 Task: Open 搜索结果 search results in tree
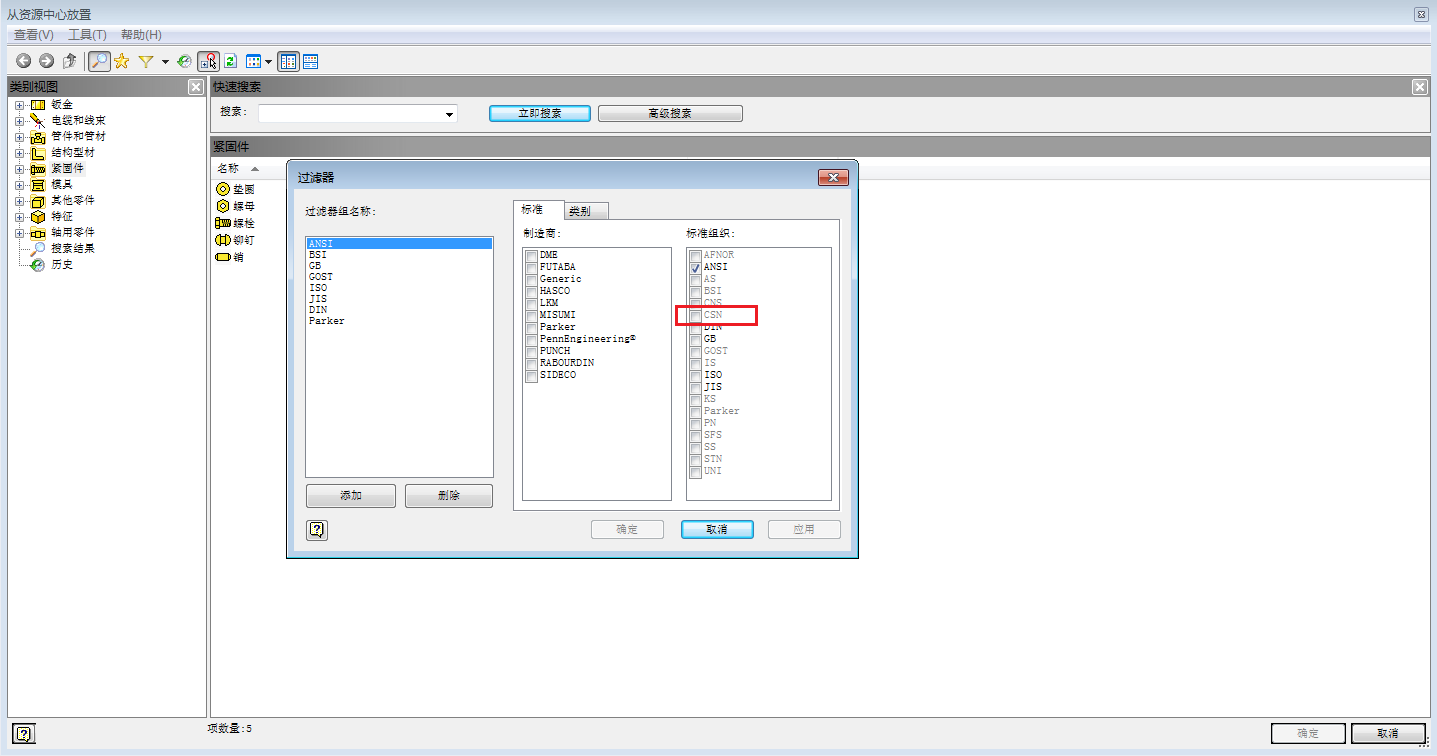click(73, 248)
